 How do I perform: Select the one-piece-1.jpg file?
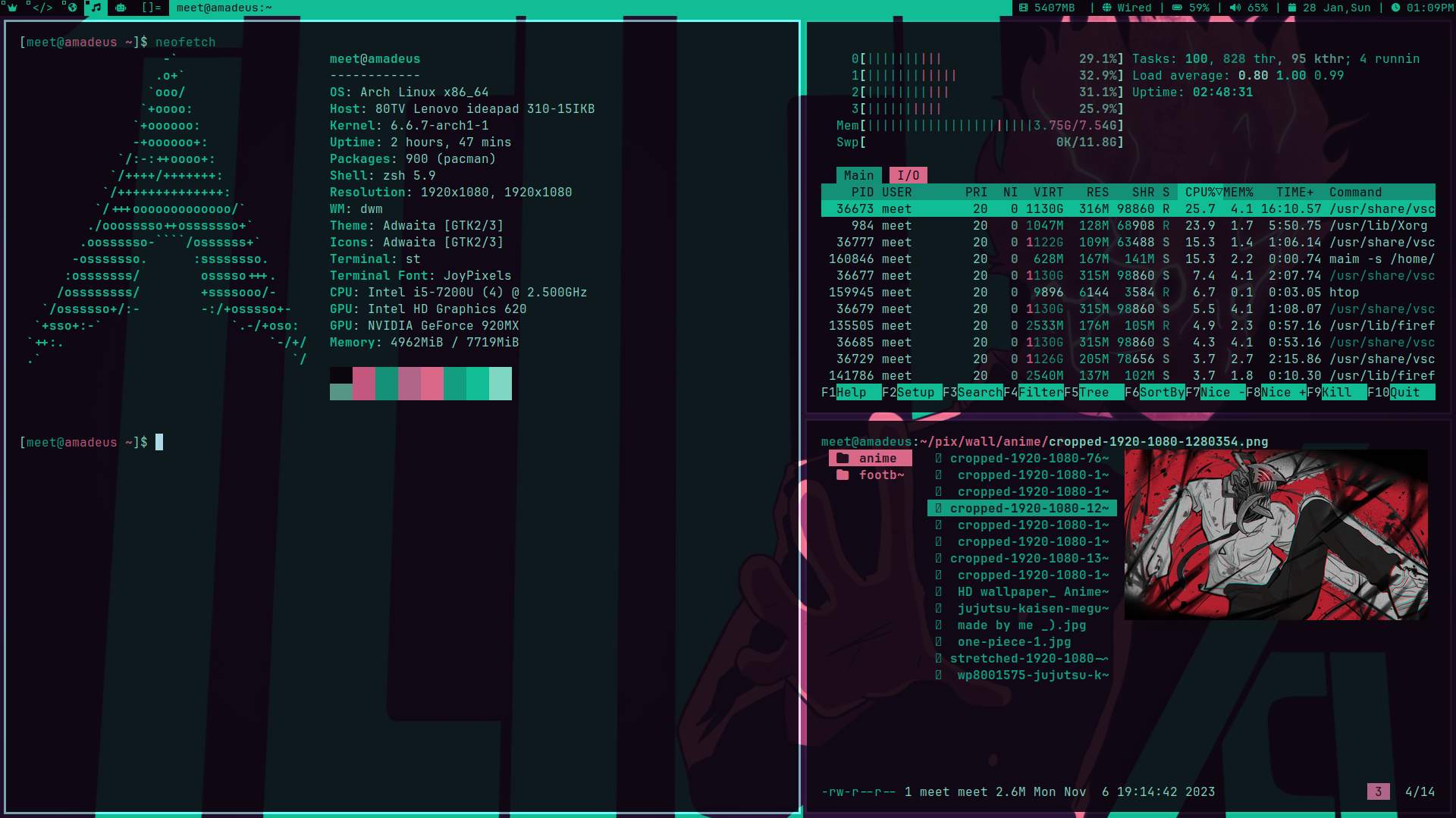pyautogui.click(x=1021, y=641)
